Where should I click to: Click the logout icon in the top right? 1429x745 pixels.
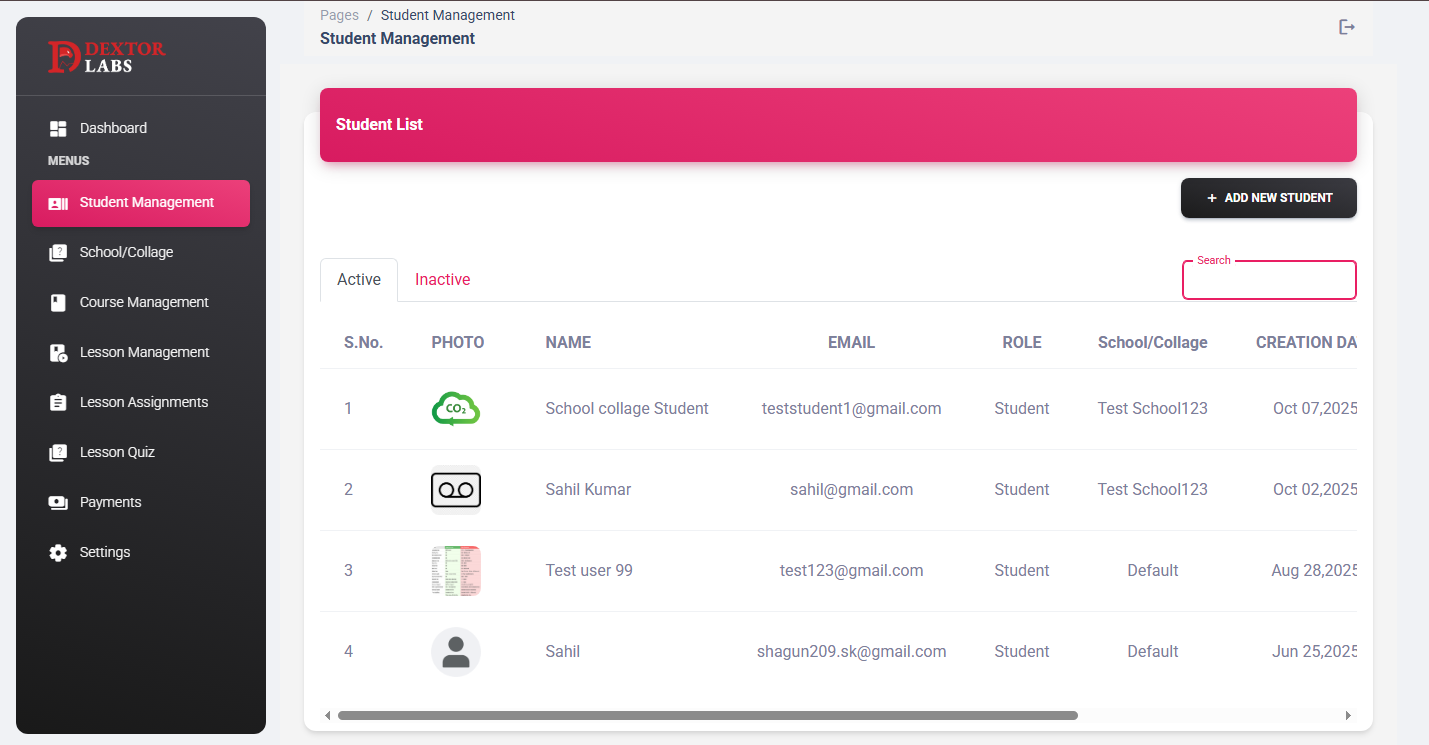1346,27
